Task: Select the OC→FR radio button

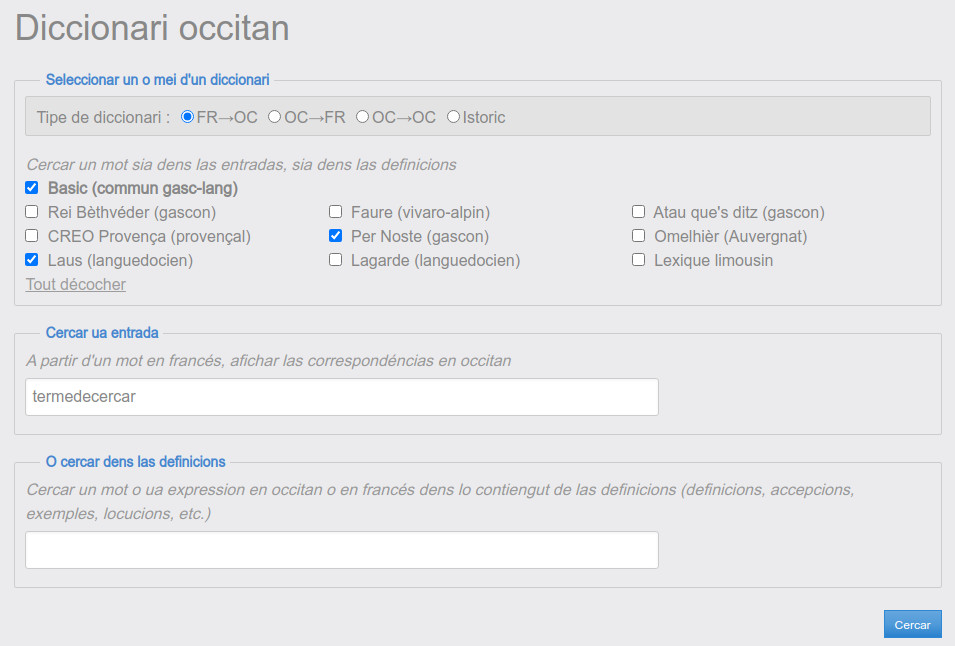Action: tap(275, 117)
